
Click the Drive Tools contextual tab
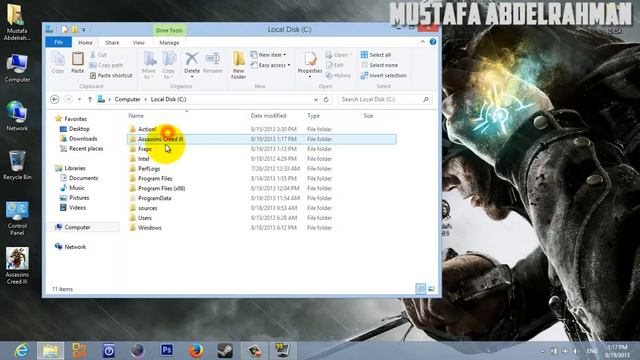(x=169, y=30)
